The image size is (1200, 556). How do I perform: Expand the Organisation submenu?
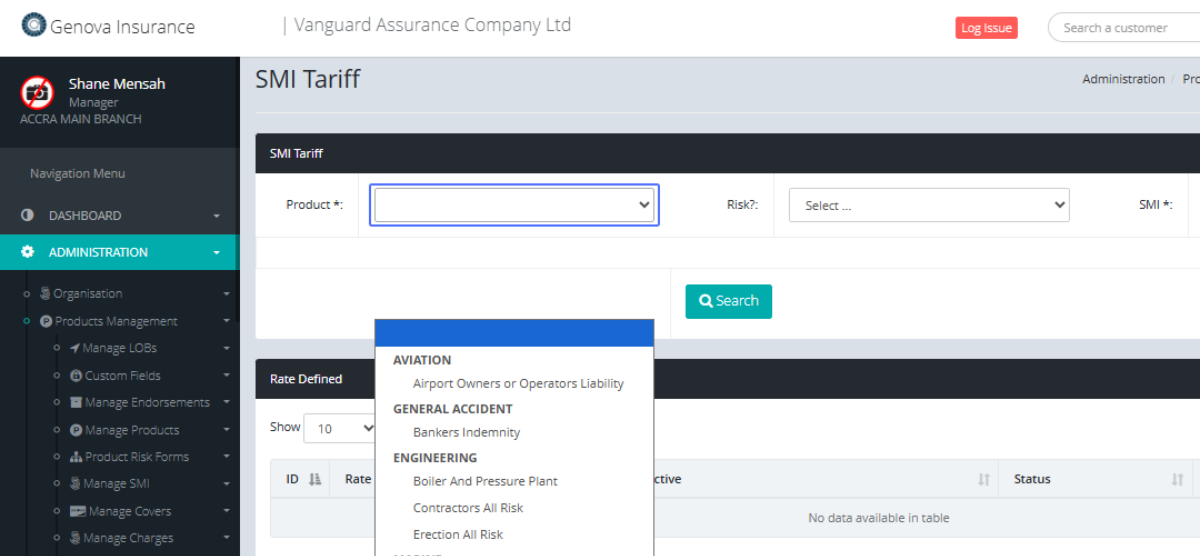point(87,294)
